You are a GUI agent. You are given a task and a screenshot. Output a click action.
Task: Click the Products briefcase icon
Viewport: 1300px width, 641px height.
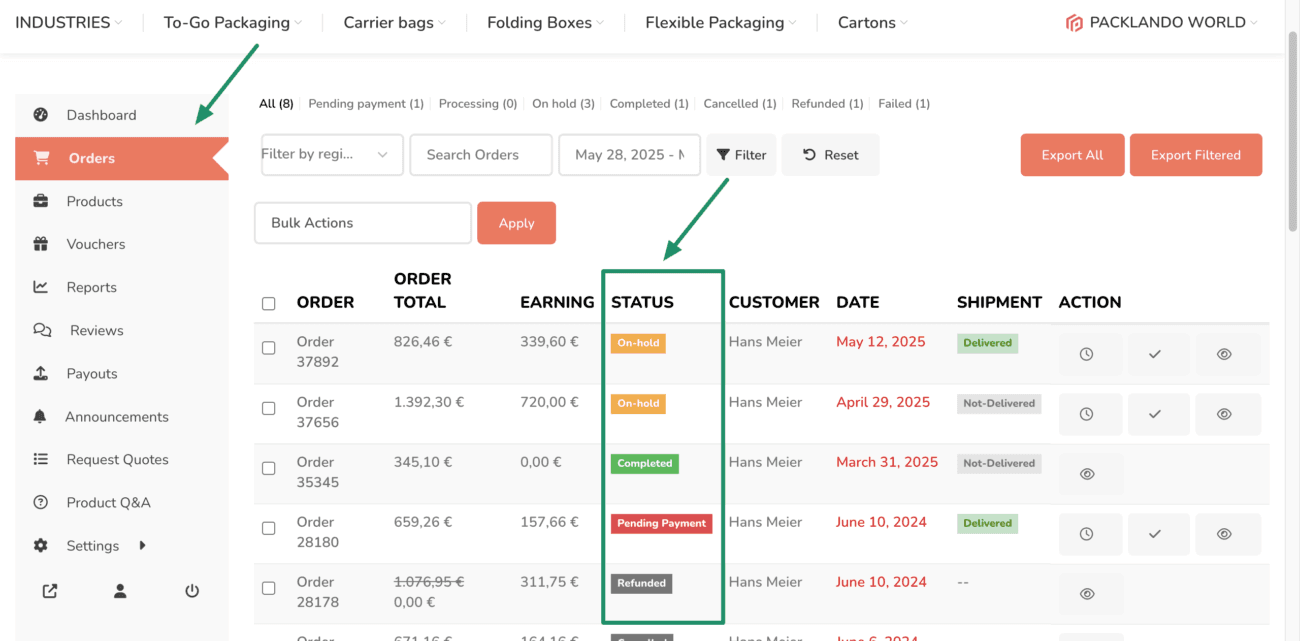[41, 201]
